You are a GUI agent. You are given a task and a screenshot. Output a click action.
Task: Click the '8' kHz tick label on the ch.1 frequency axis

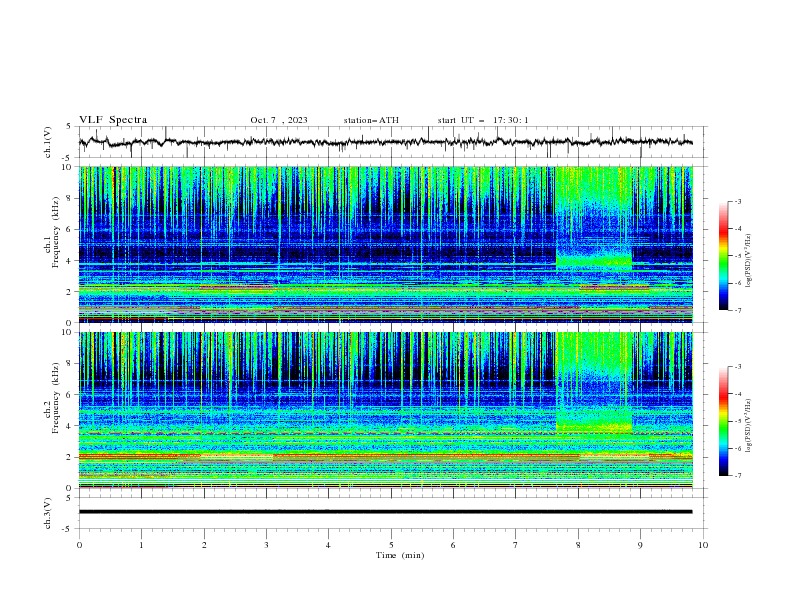click(70, 198)
